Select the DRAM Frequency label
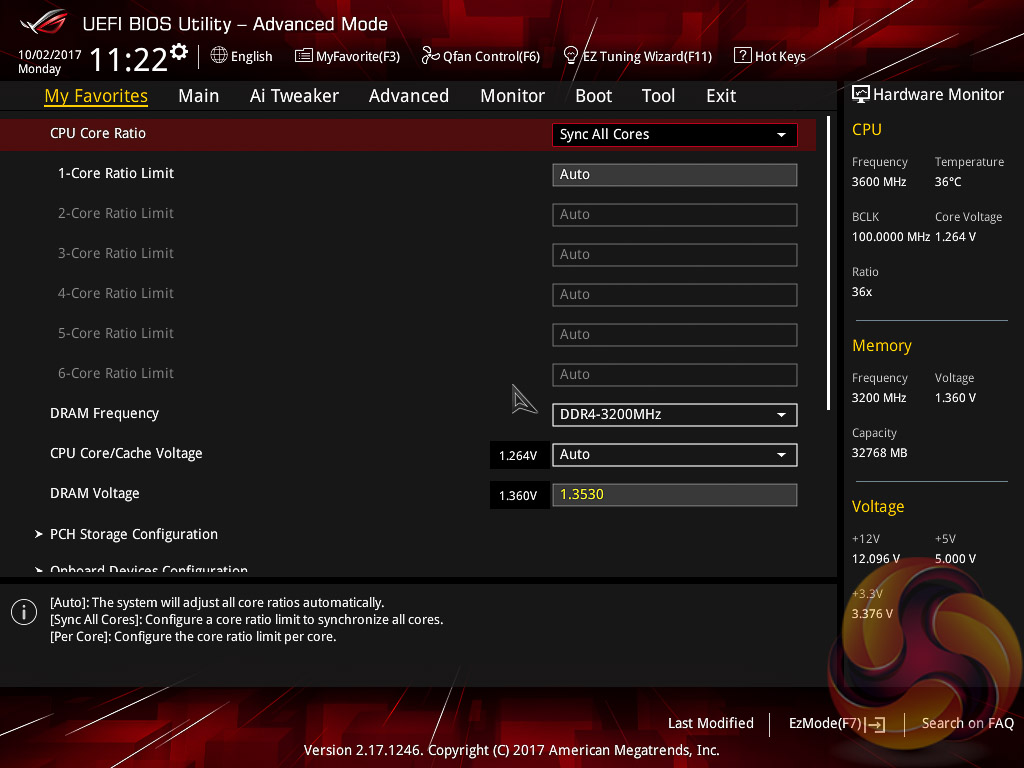 point(104,413)
